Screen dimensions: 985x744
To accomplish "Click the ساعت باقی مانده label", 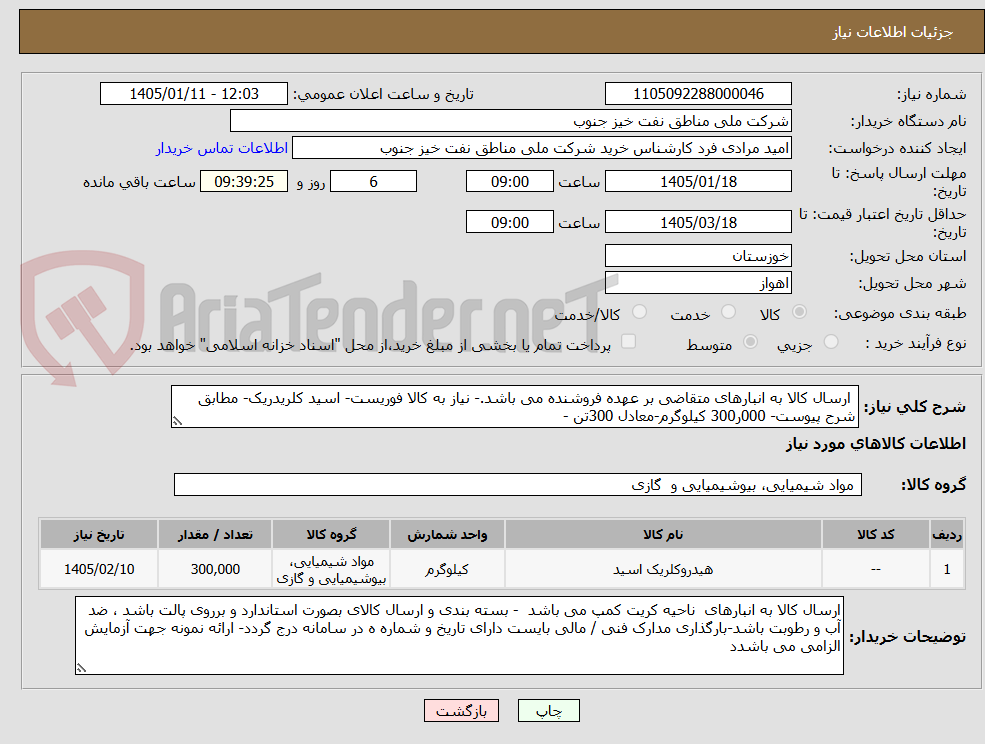I will pos(139,182).
